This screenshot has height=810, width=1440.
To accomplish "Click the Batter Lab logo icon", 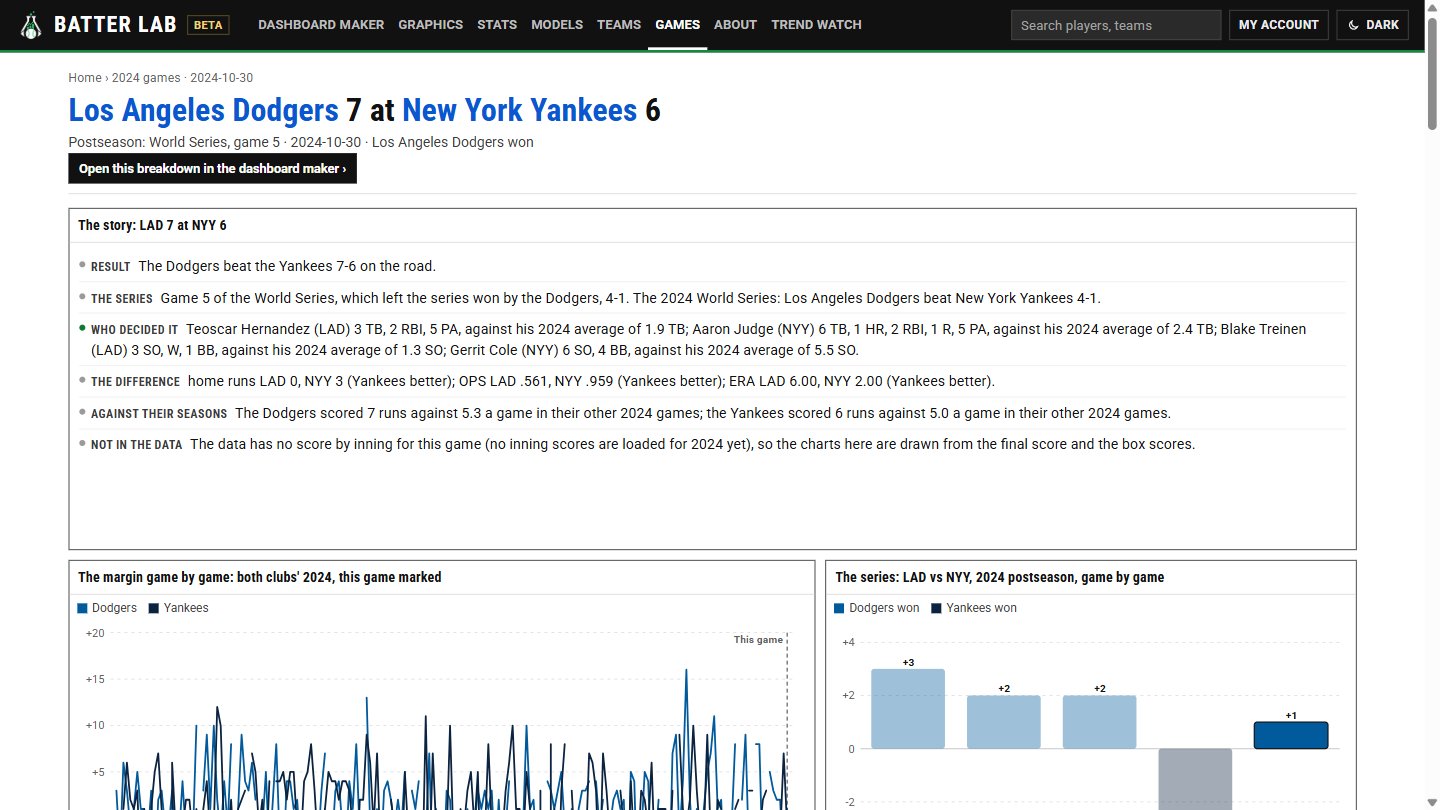I will (x=32, y=25).
